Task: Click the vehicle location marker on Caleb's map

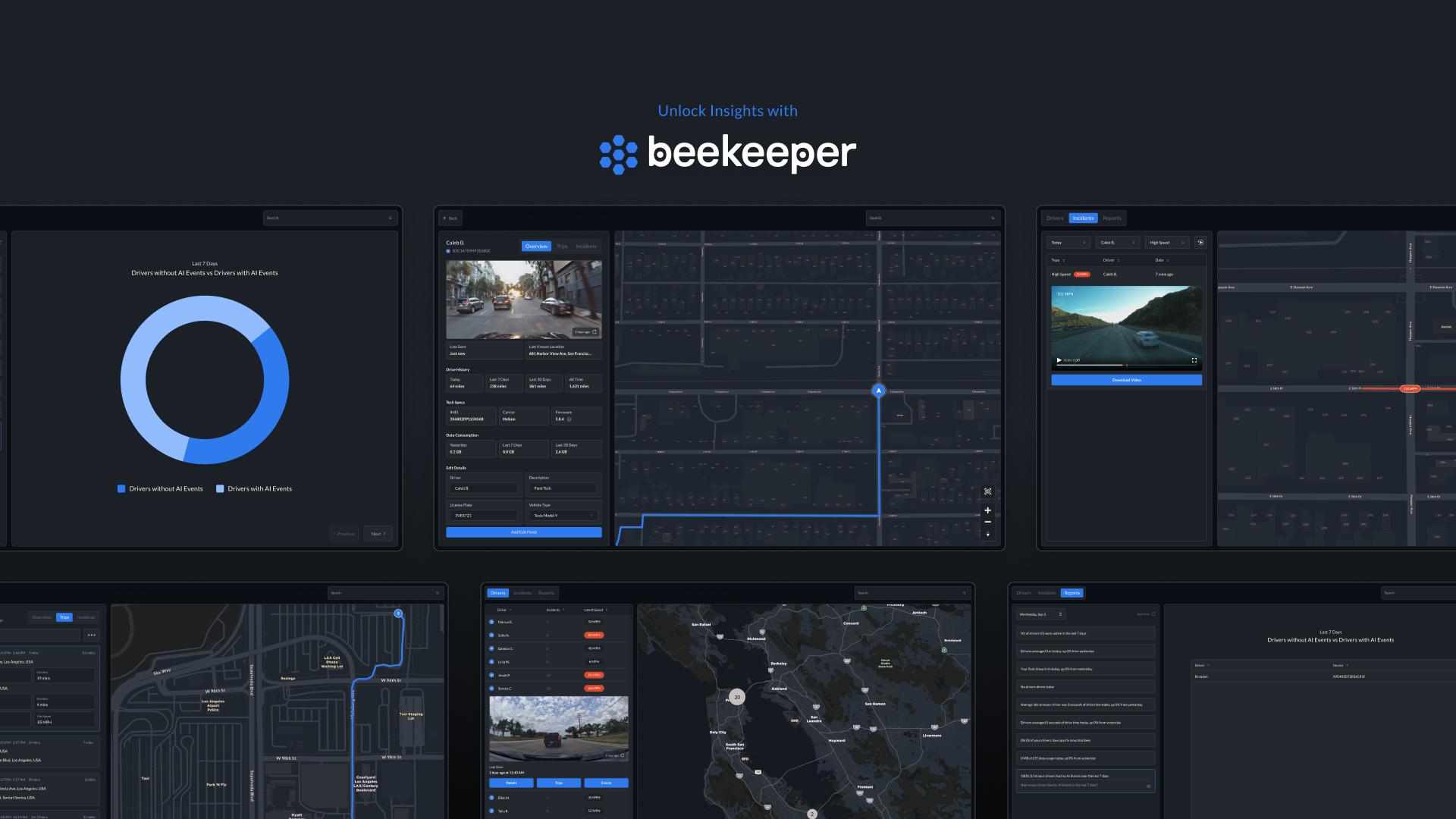Action: tap(878, 391)
